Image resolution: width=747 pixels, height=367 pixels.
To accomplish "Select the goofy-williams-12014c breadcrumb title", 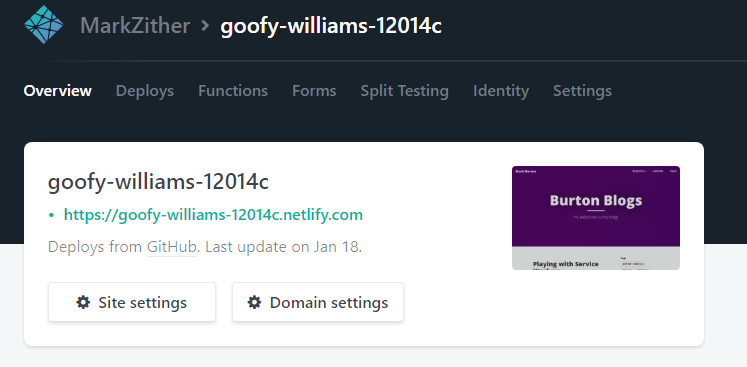I will 331,26.
